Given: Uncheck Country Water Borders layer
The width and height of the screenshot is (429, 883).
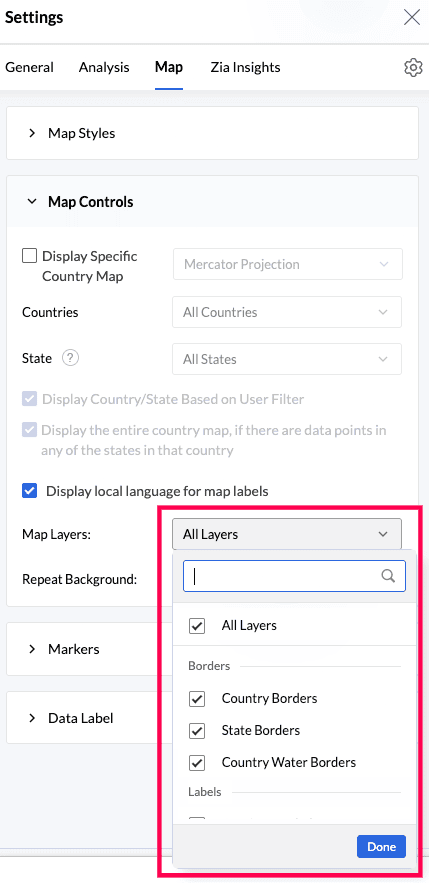Looking at the screenshot, I should tap(196, 763).
